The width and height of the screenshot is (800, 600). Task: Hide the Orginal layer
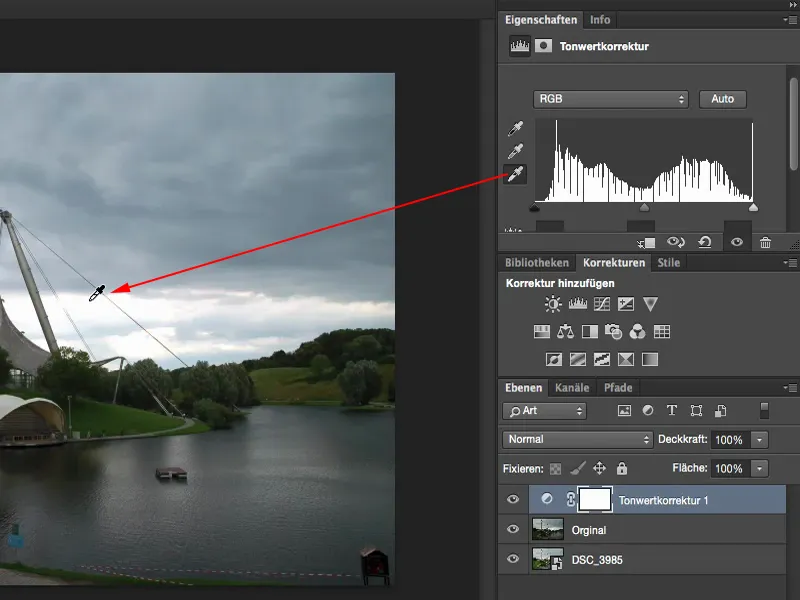[513, 529]
